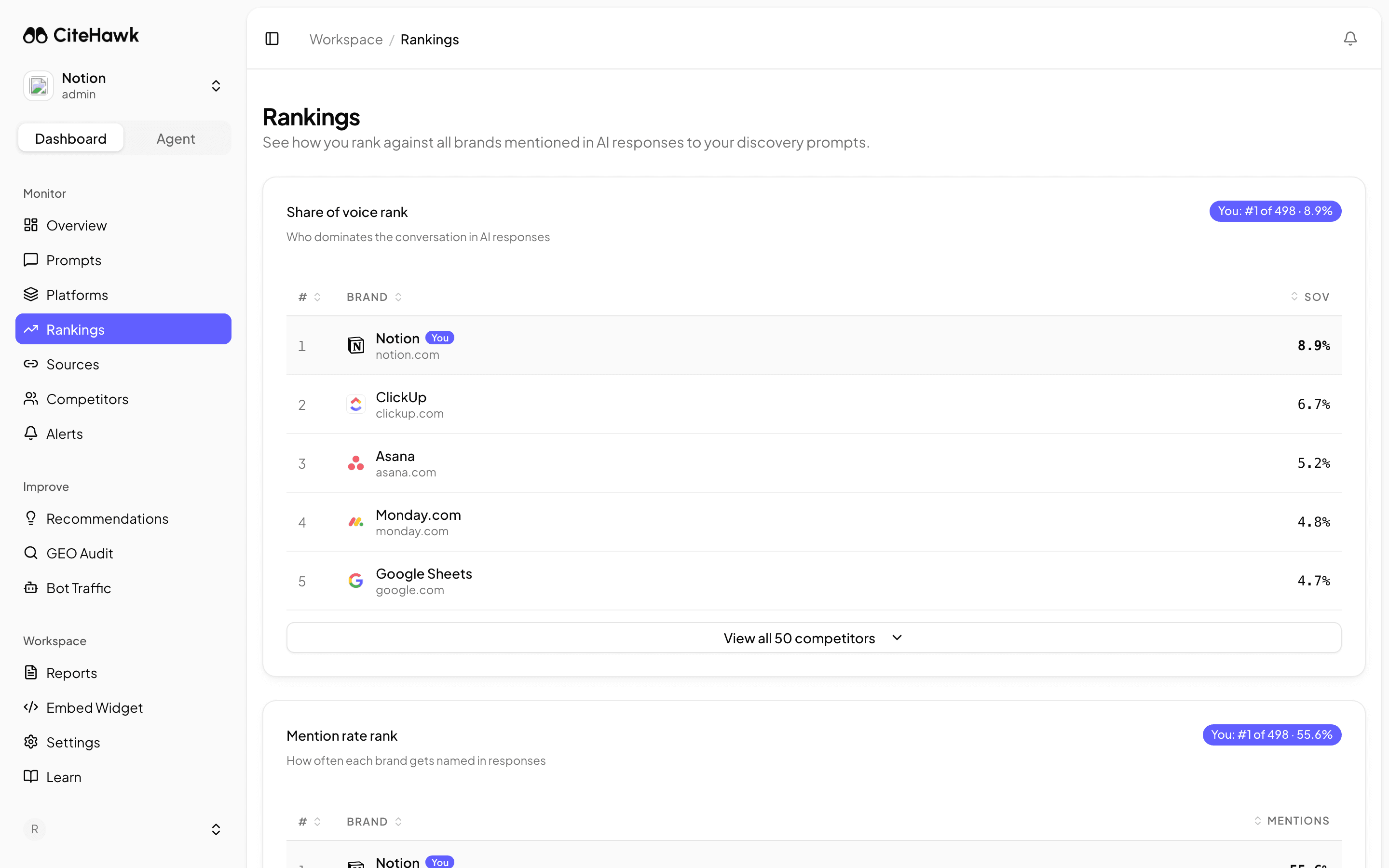Click the Competitors people icon
The image size is (1389, 868).
pos(31,398)
